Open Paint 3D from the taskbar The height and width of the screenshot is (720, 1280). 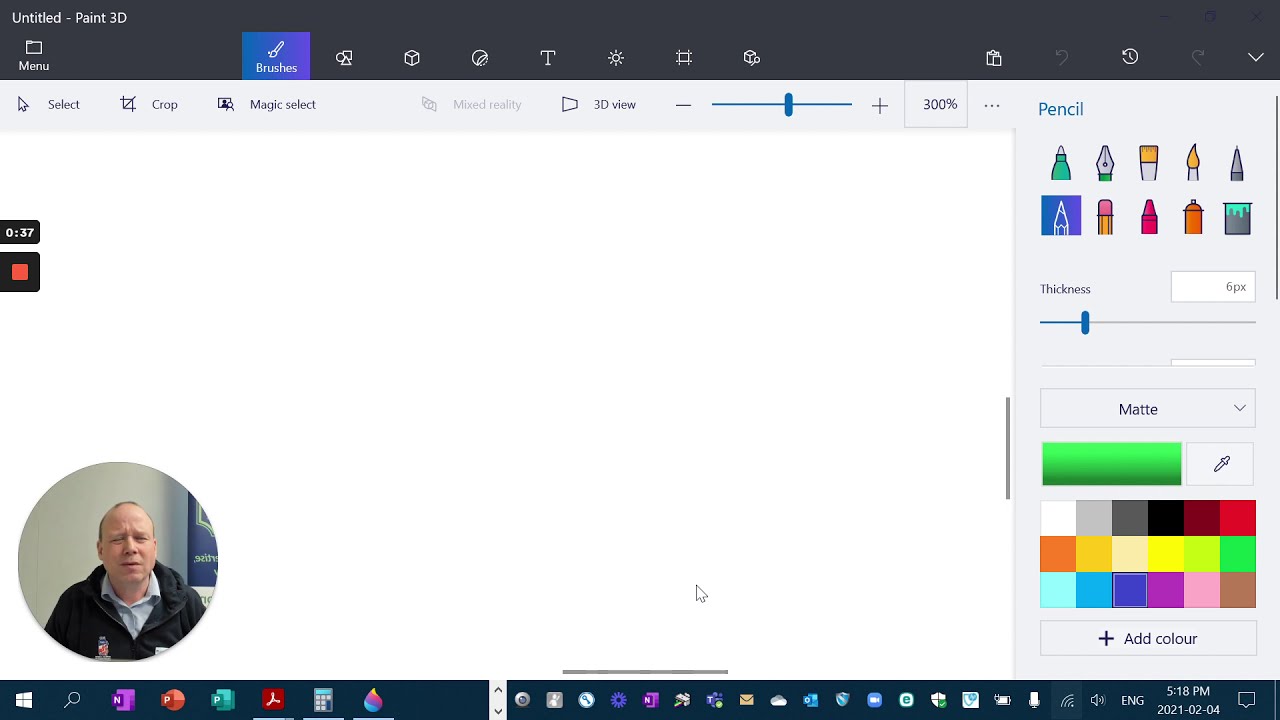point(372,700)
